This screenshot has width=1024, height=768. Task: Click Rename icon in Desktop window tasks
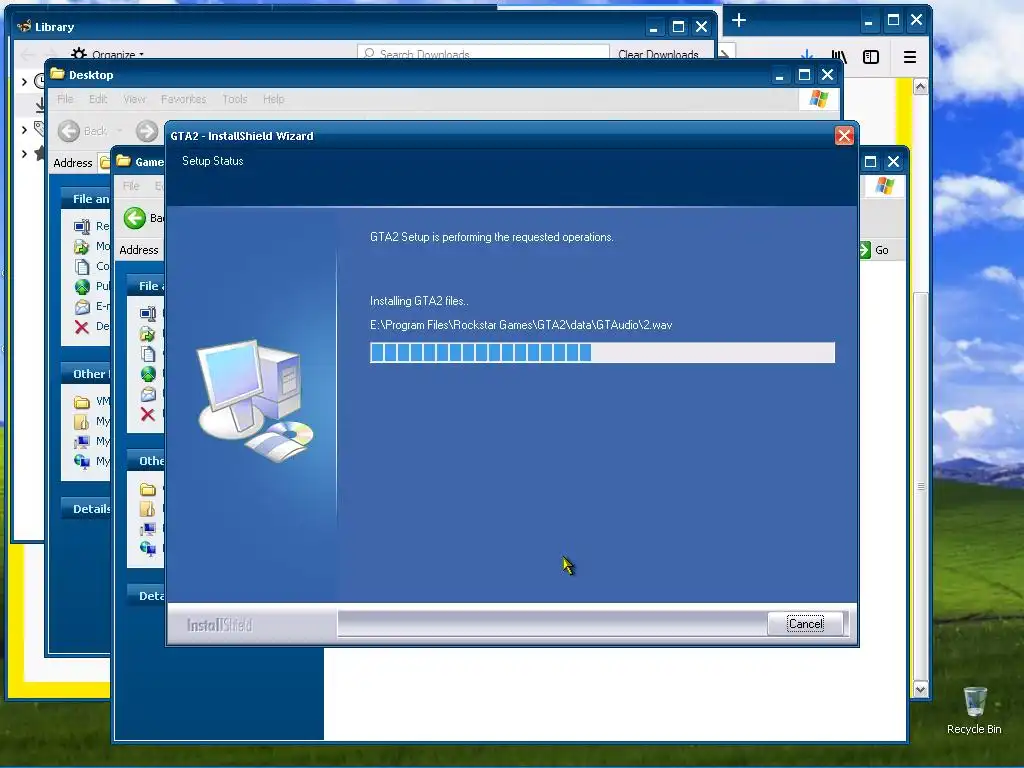tap(82, 226)
